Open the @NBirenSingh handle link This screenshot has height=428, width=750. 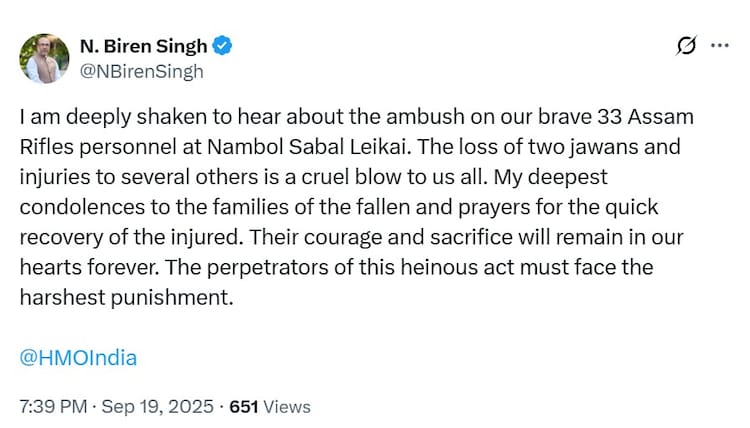tap(140, 70)
